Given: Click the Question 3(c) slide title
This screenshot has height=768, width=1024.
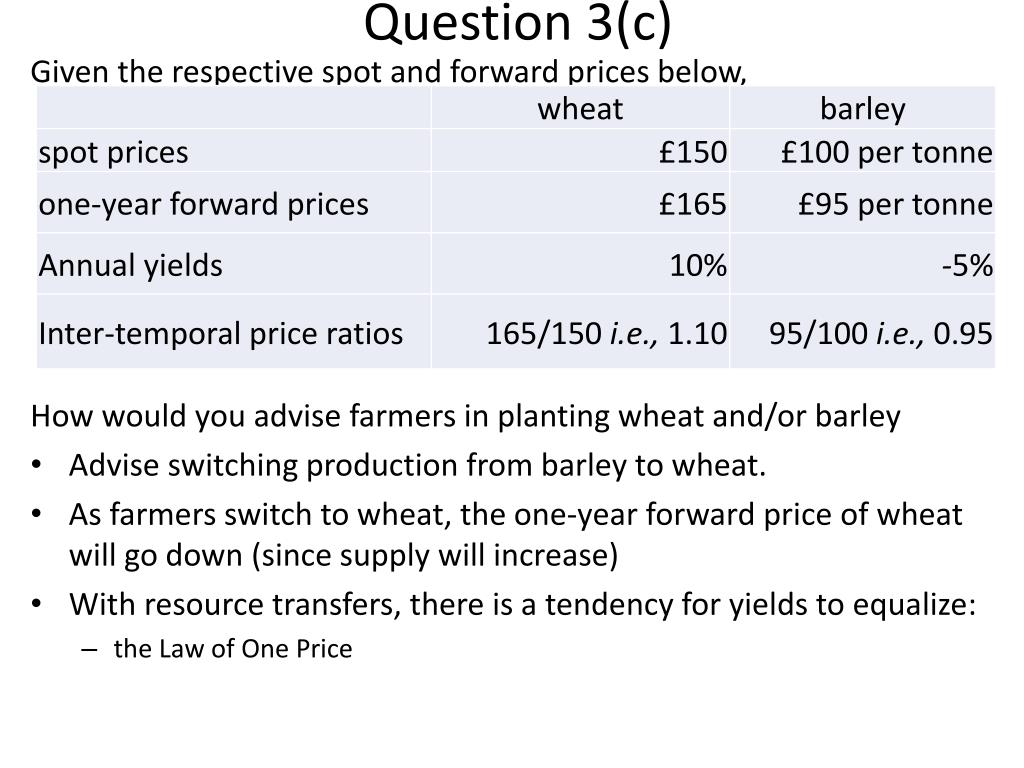Looking at the screenshot, I should pos(517,24).
